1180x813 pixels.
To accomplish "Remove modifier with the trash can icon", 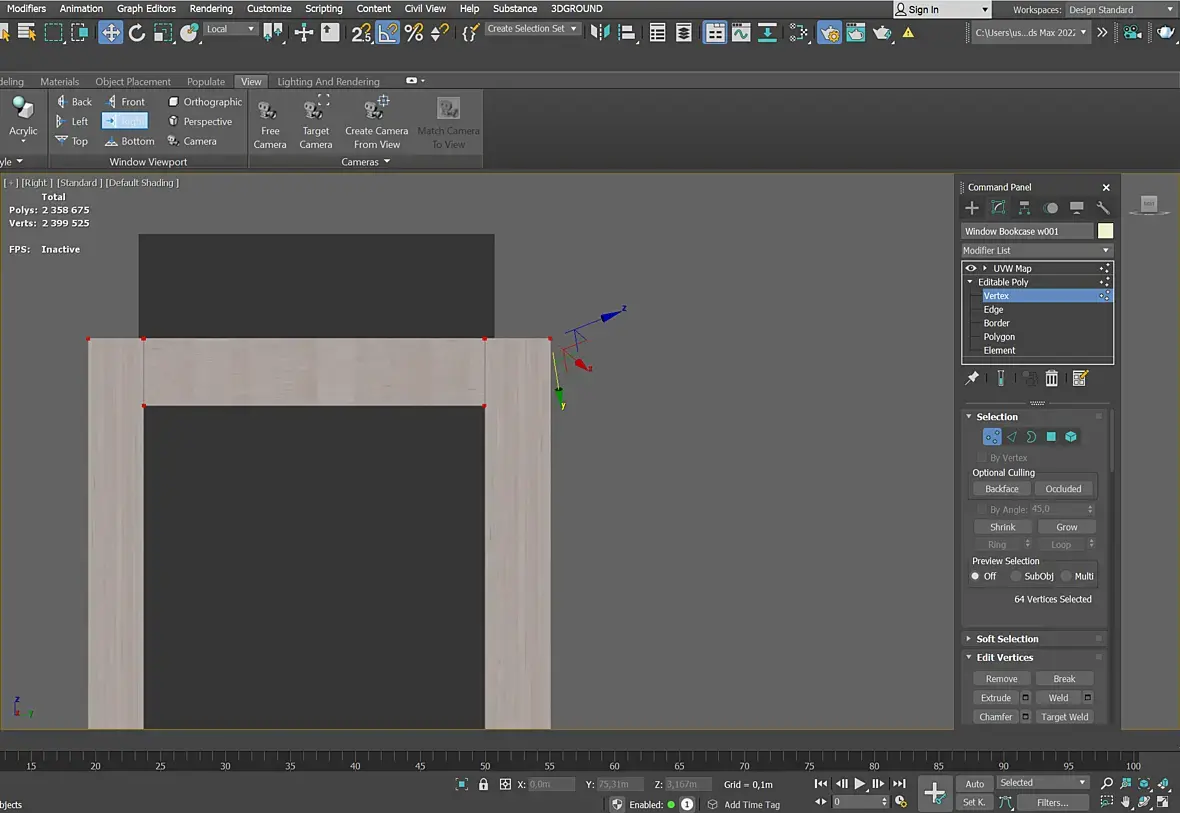I will [x=1052, y=379].
